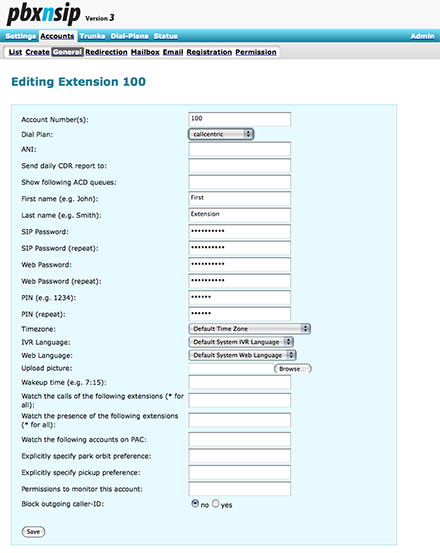
Task: Go to the Status tab
Action: pyautogui.click(x=165, y=36)
